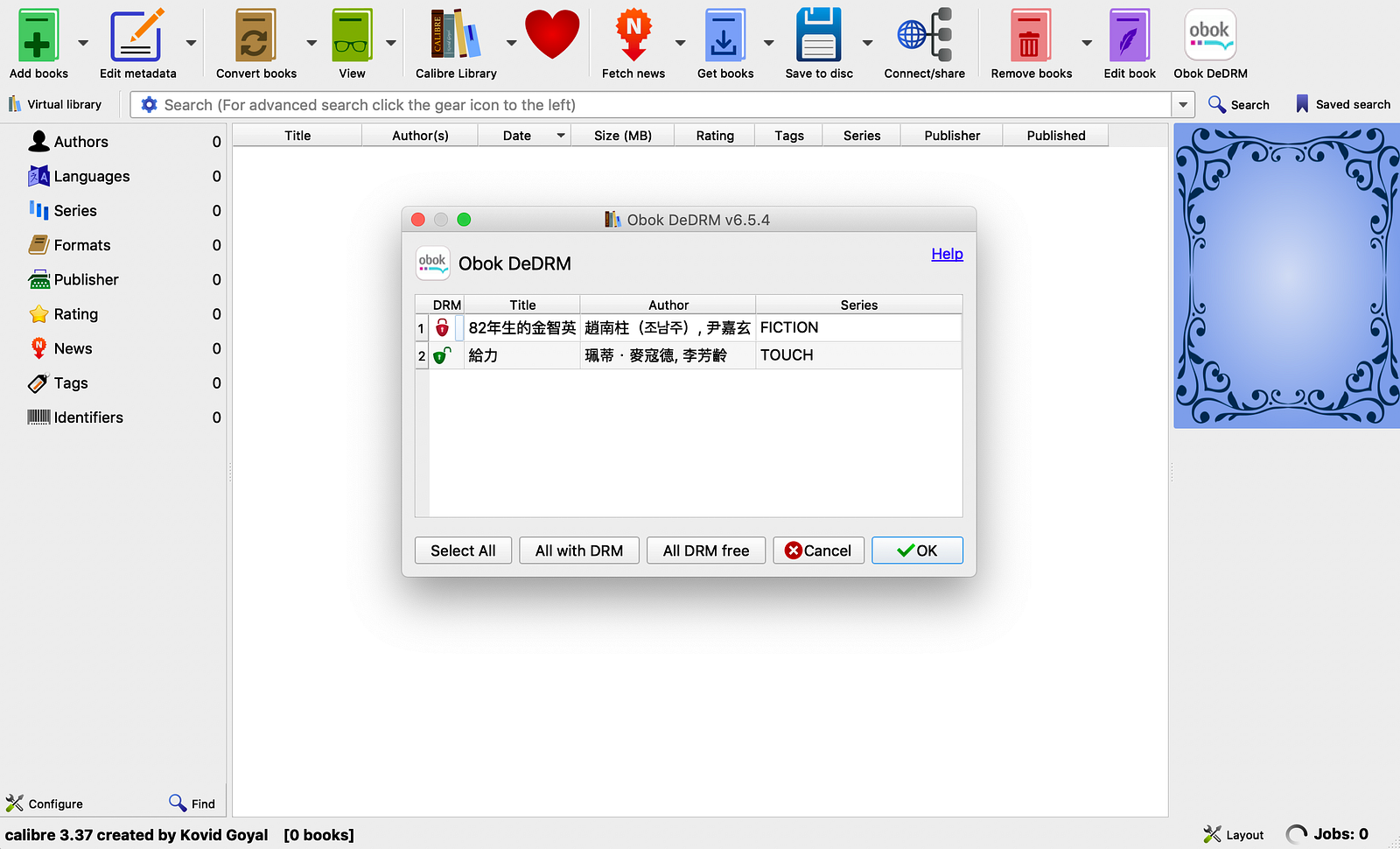
Task: Open the View book icon
Action: point(352,36)
